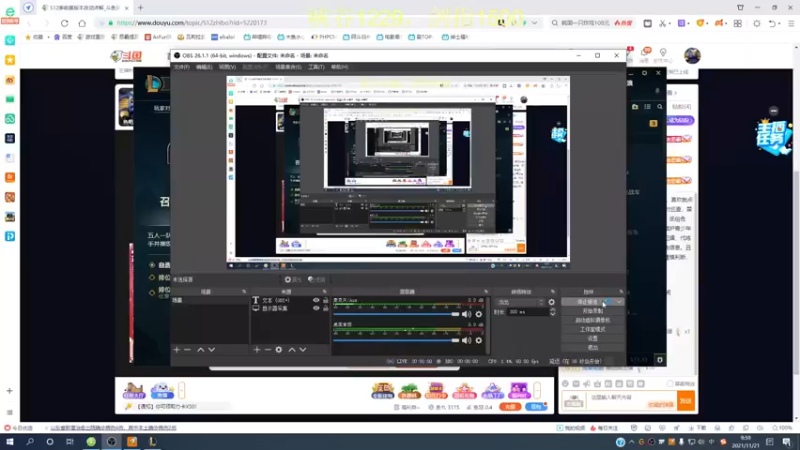Image resolution: width=800 pixels, height=450 pixels.
Task: Reload the browser page
Action: [x=64, y=23]
